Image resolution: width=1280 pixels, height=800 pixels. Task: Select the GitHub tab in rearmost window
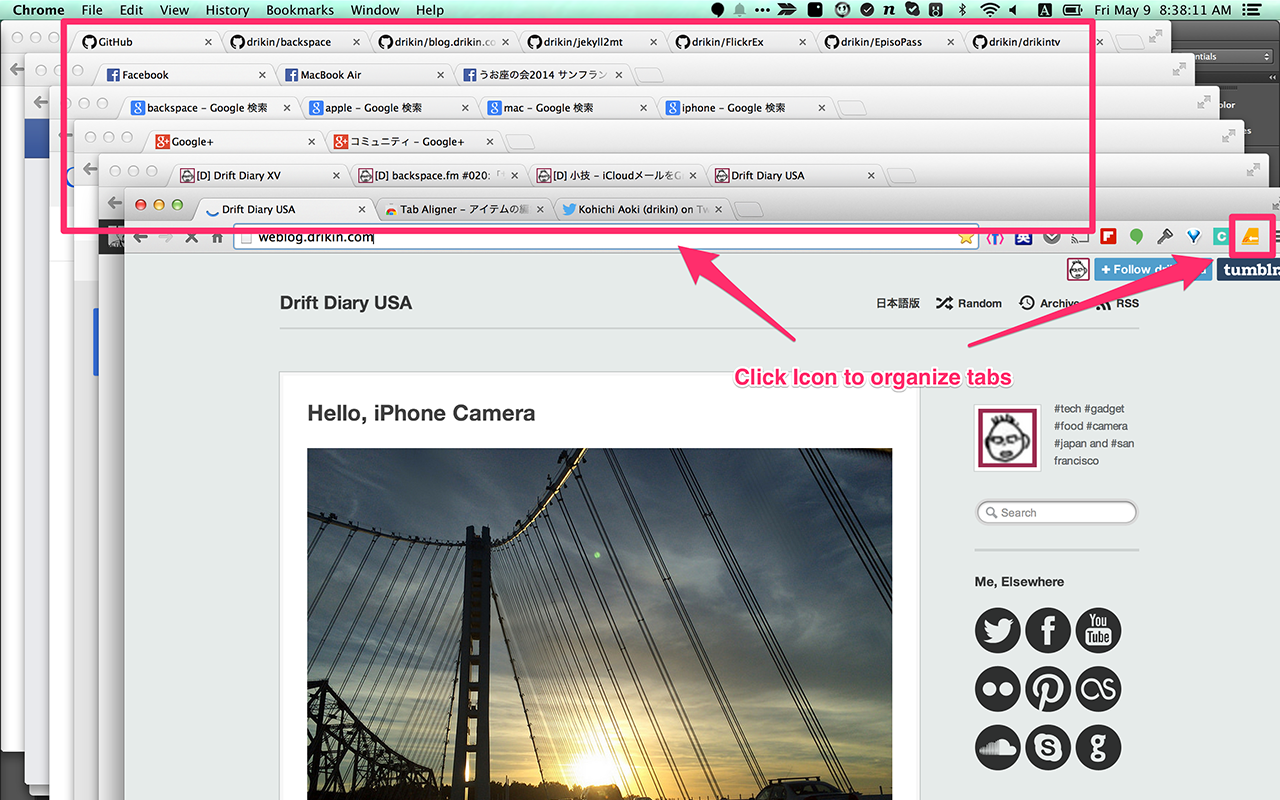click(147, 42)
